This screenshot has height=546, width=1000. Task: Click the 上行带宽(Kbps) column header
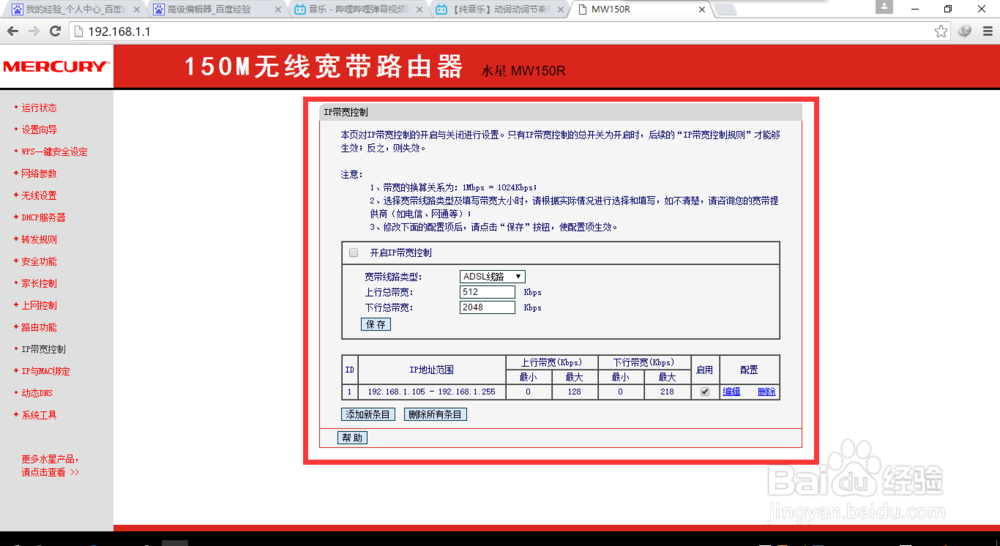(x=551, y=362)
